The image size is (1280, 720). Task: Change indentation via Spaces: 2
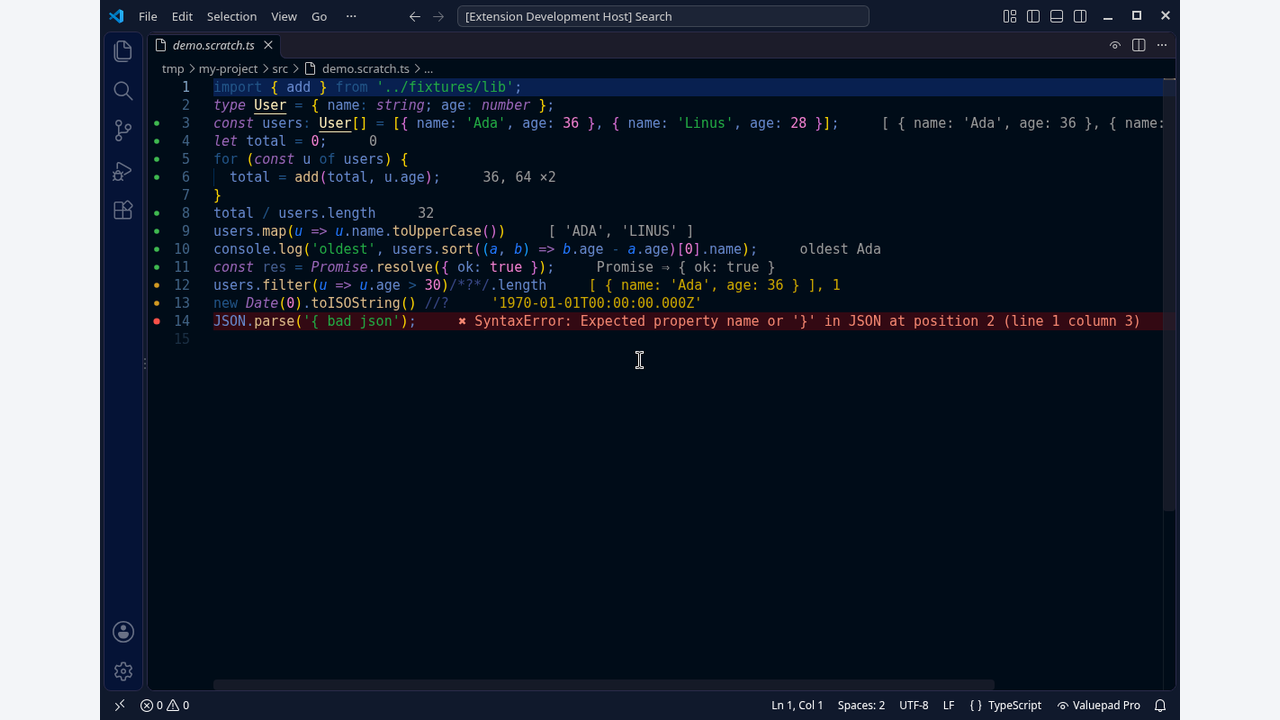[861, 705]
